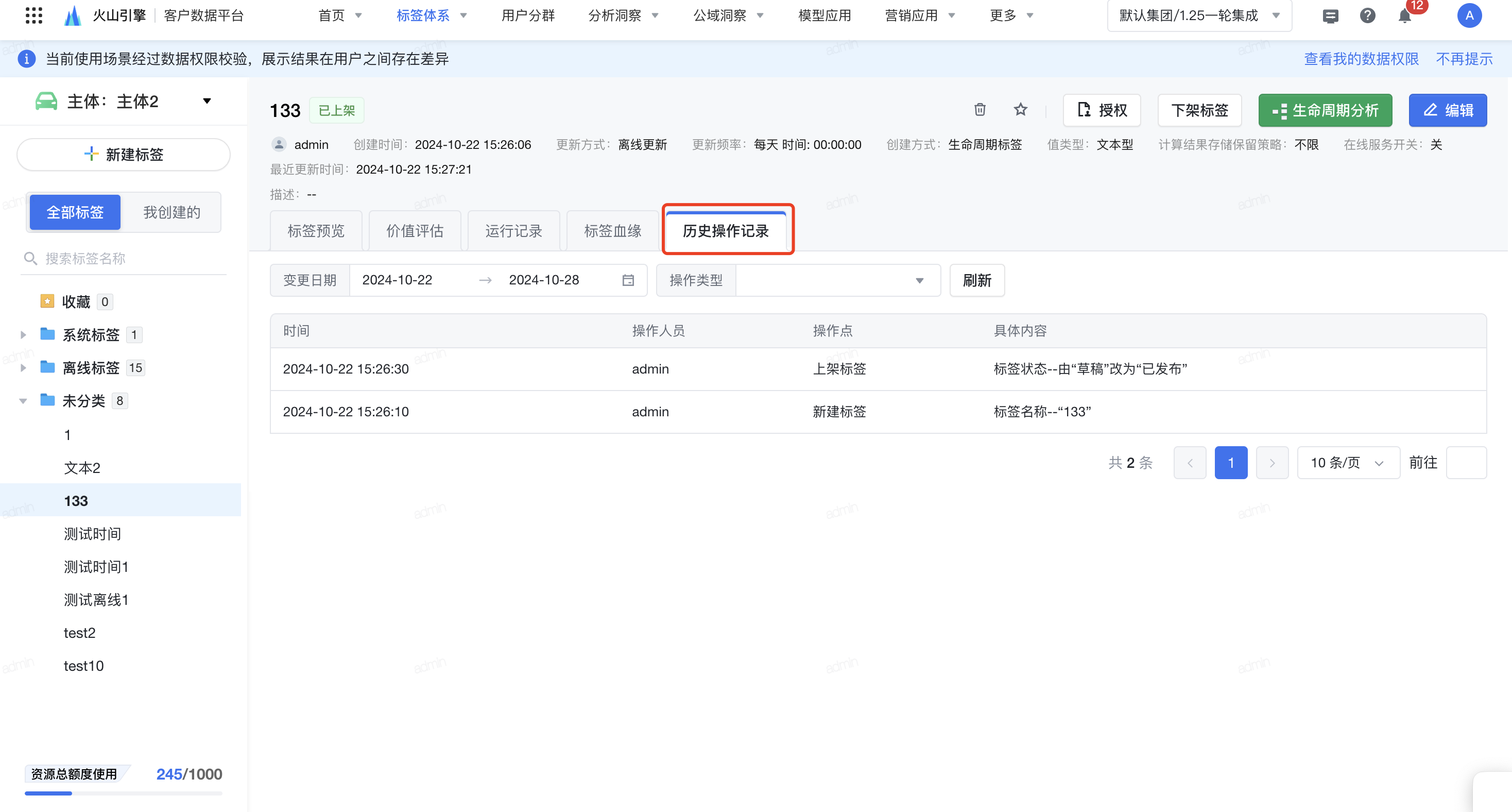Screen dimensions: 1512x812
Task: Click the start date 2024-10-22 field
Action: pos(398,280)
